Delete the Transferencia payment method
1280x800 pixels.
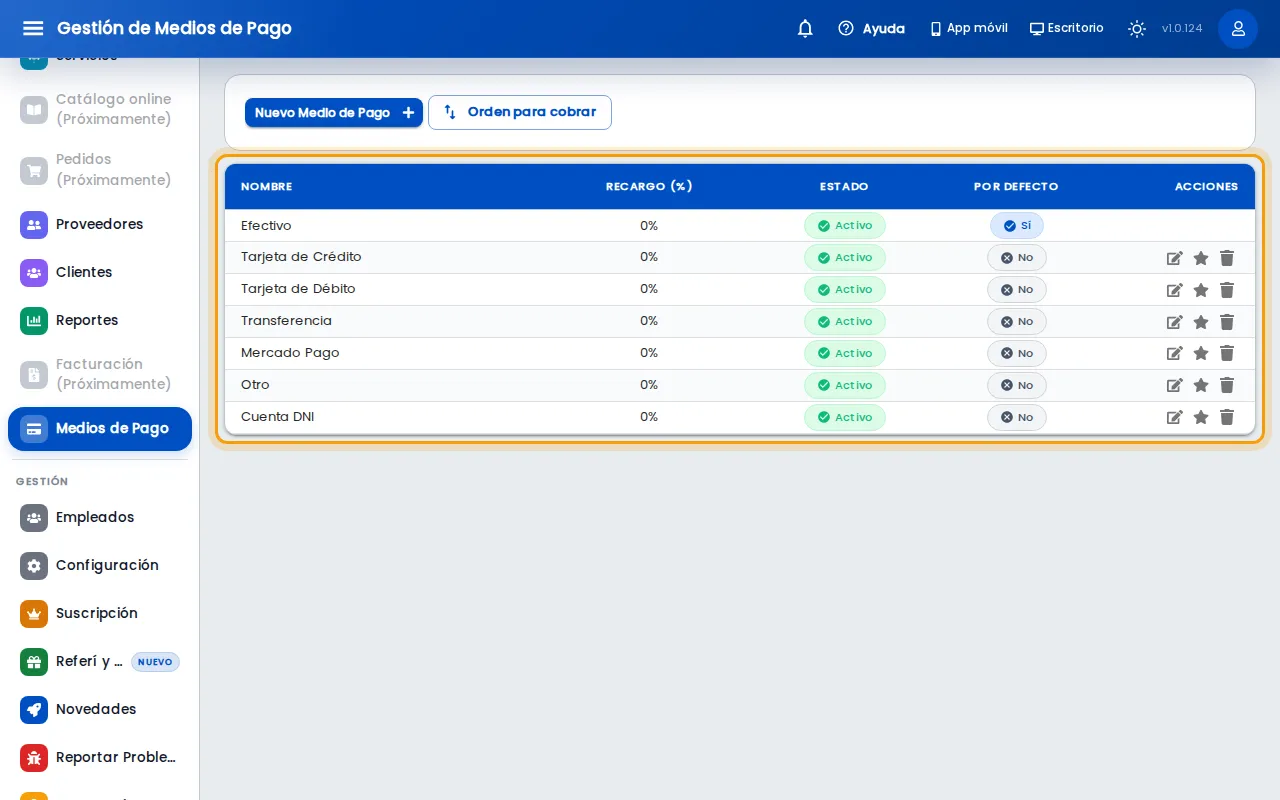coord(1227,322)
